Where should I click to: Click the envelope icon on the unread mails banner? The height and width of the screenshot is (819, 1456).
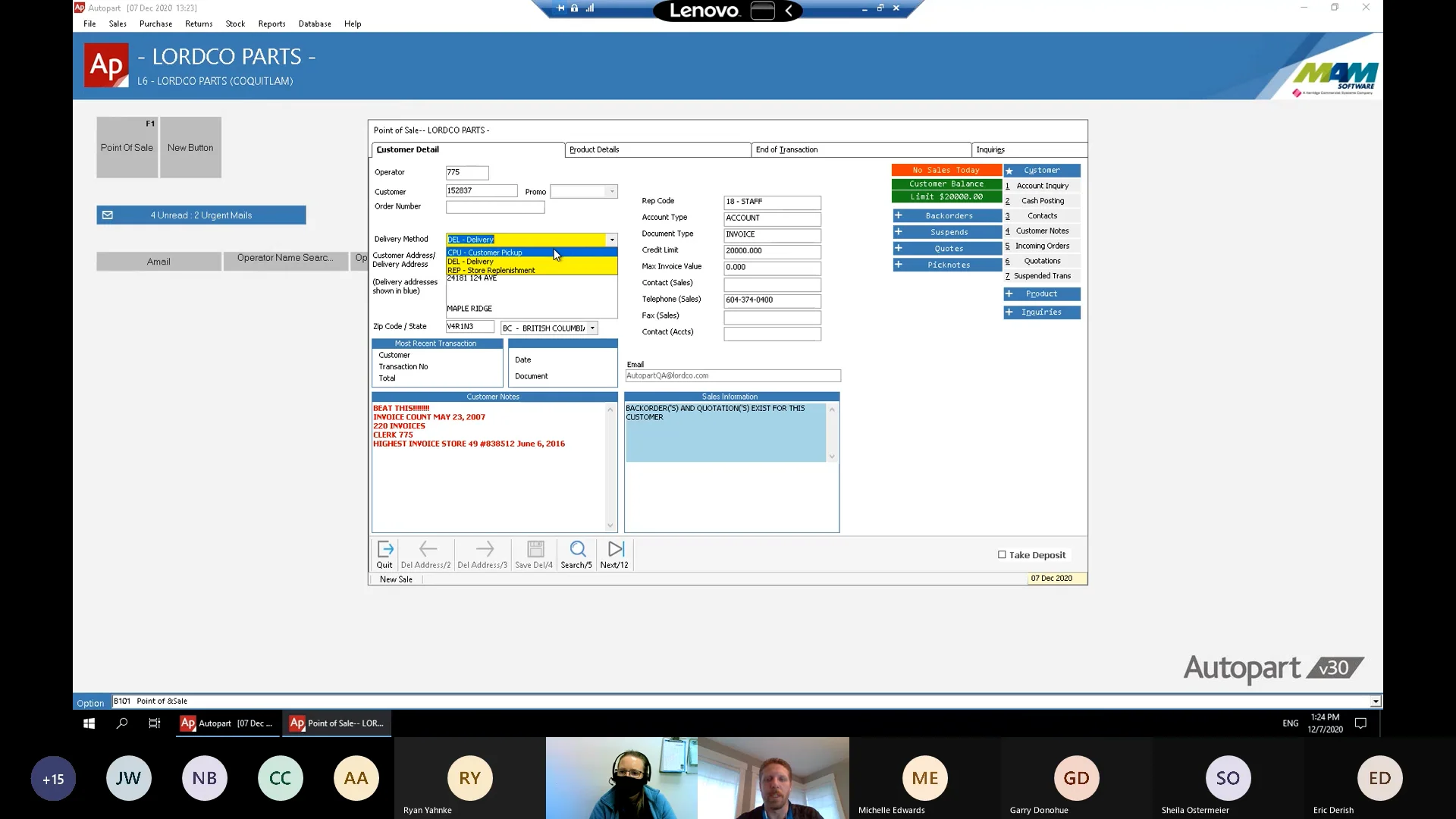pos(108,215)
